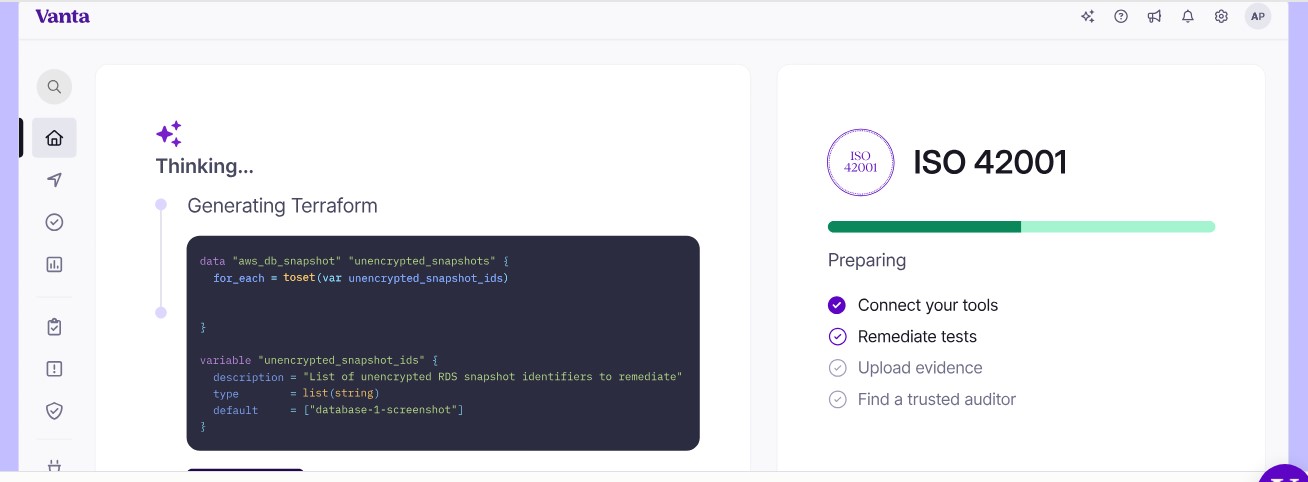
Task: Click the ISO 42001 badge
Action: point(860,162)
